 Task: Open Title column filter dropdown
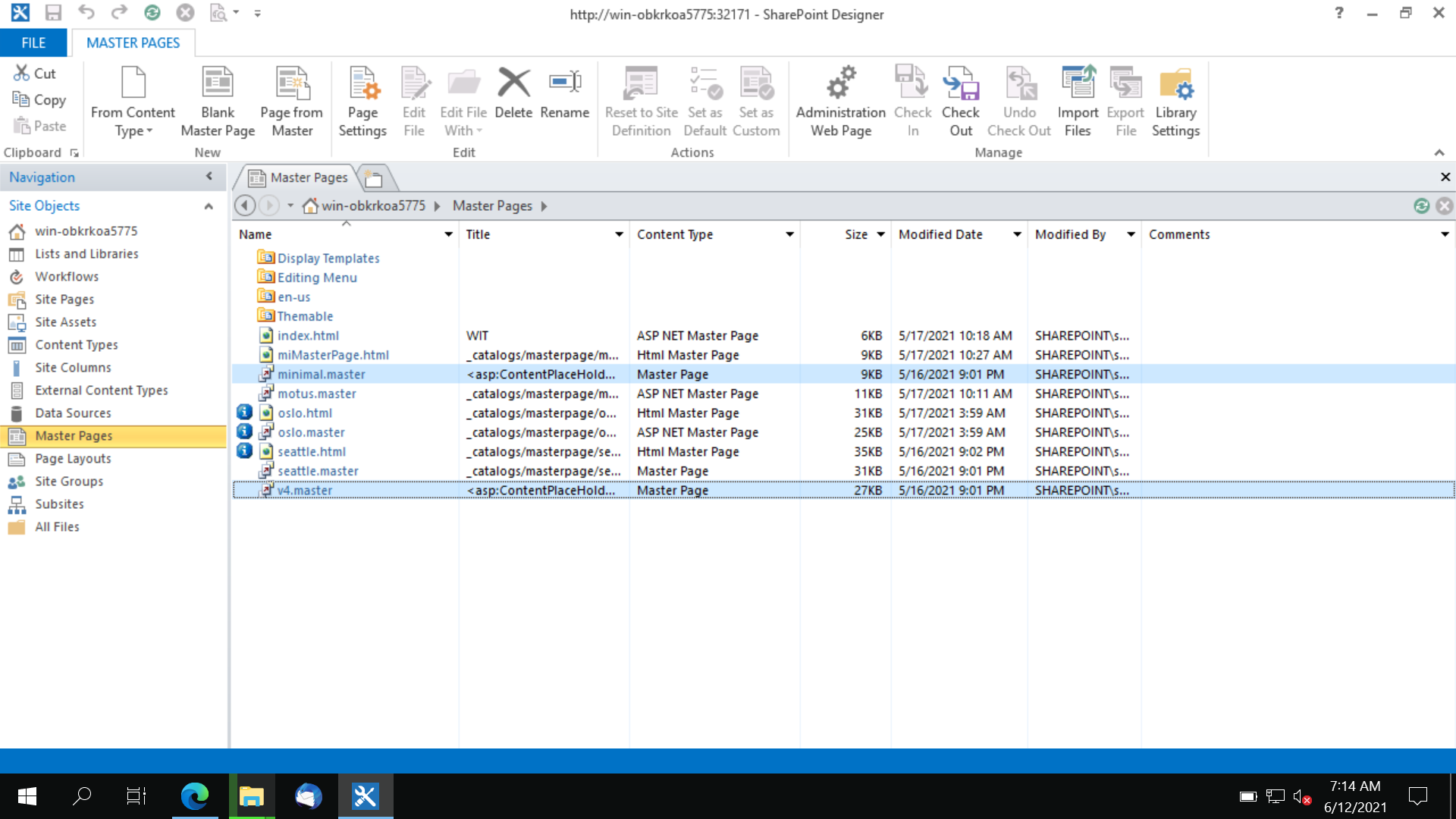point(619,234)
